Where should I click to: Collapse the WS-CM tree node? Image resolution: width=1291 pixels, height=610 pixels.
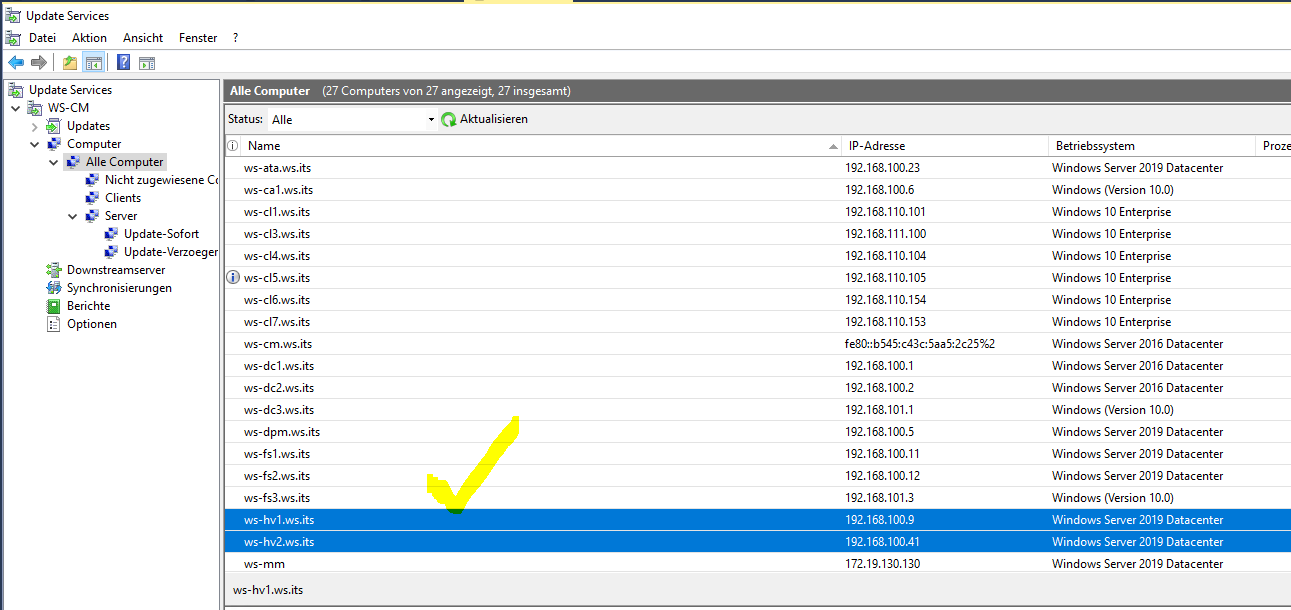16,108
